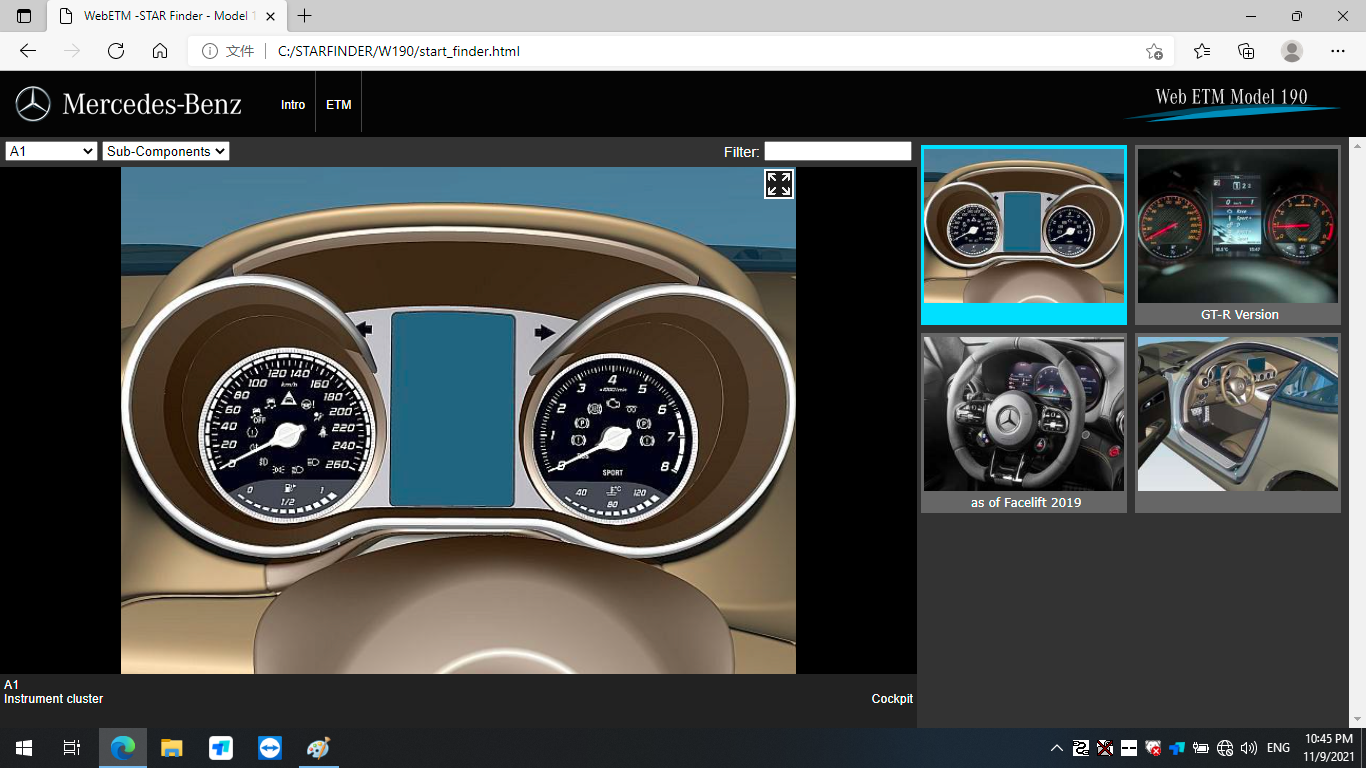This screenshot has width=1366, height=768.
Task: Add this page to favorites
Action: pyautogui.click(x=1154, y=51)
